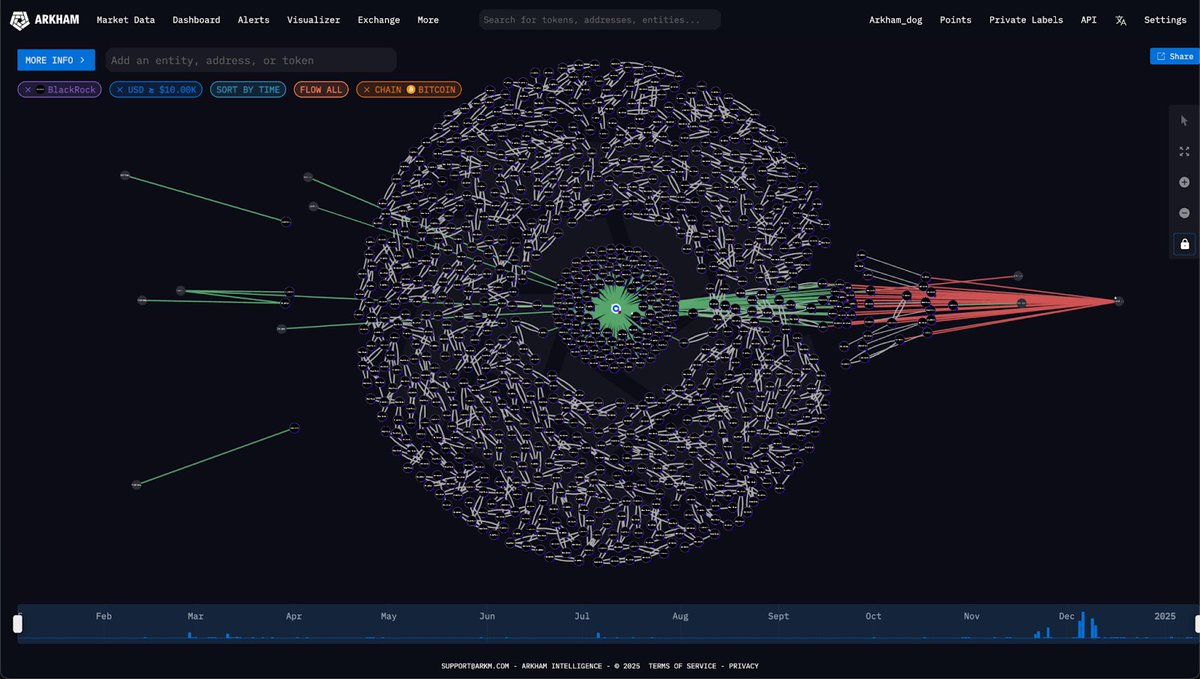Remove the BlackRock filter via its X

click(x=28, y=90)
